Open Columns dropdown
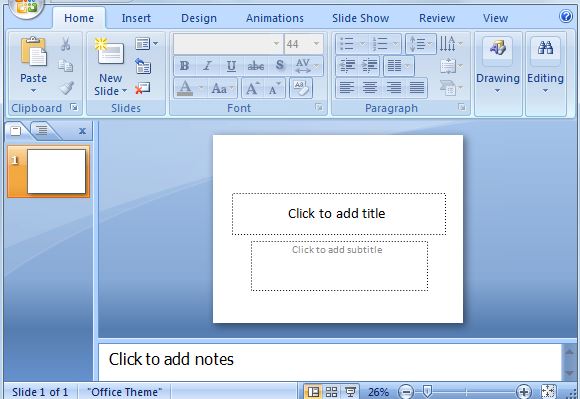Viewport: 580px width, 399px height. coord(398,66)
